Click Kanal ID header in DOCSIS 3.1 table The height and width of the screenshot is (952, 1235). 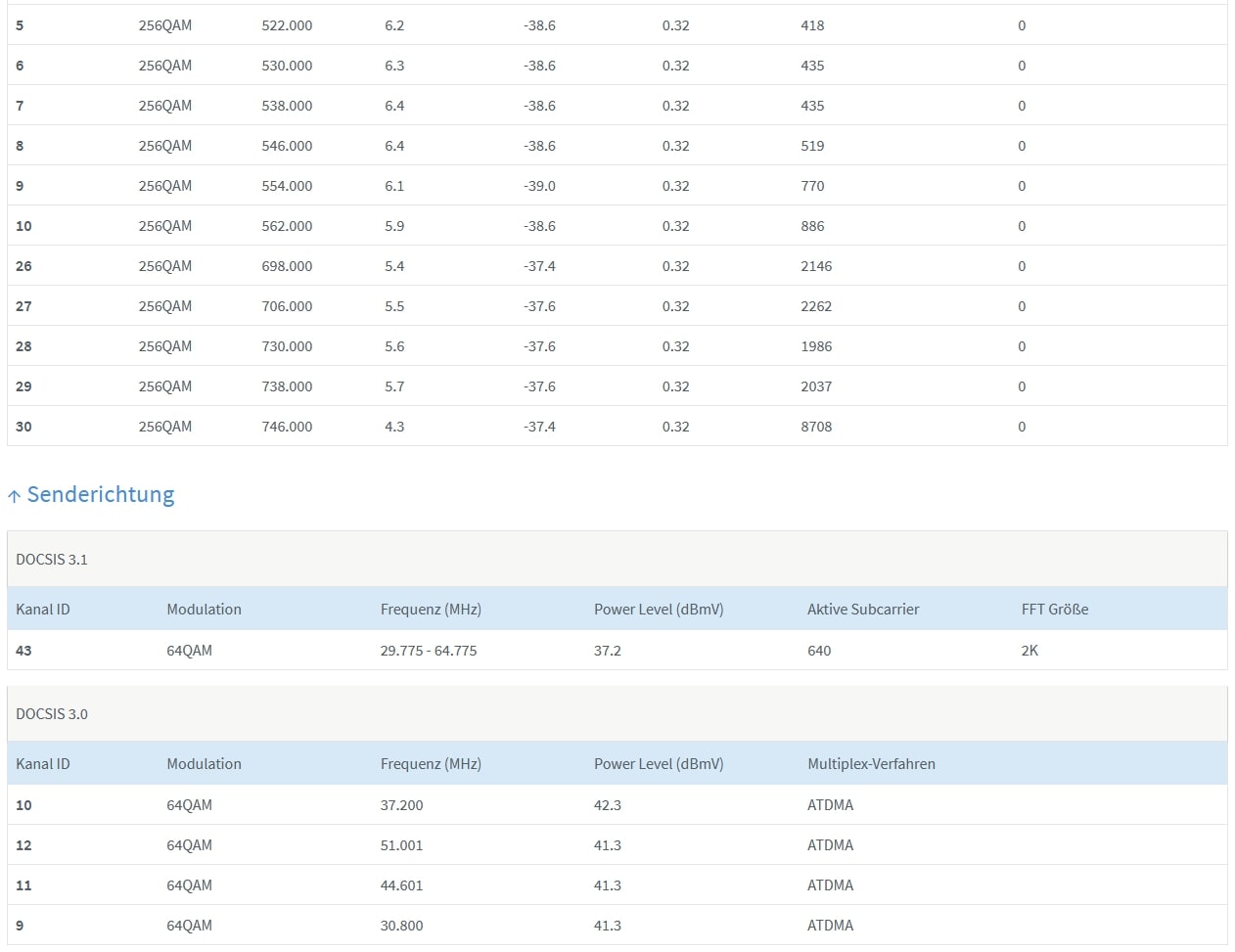coord(43,610)
